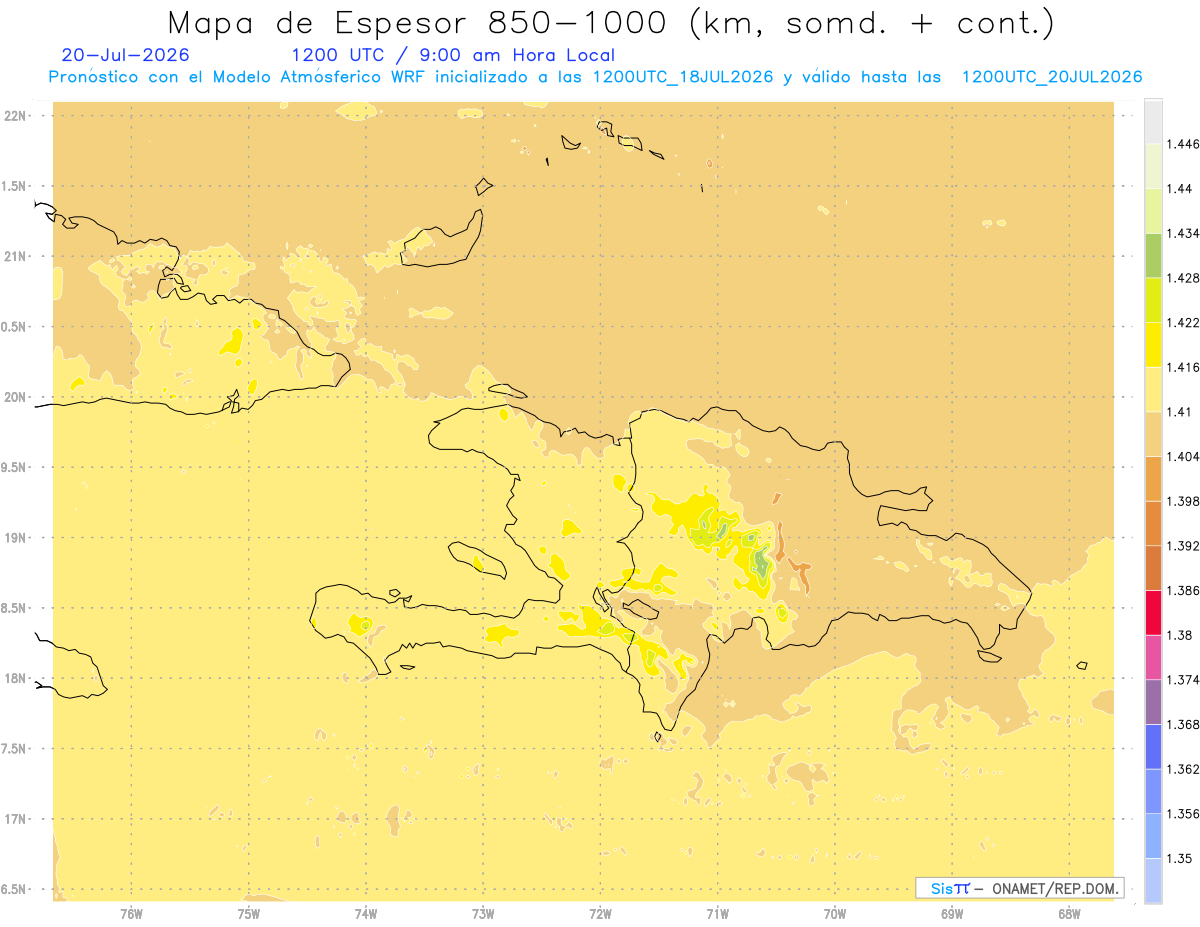Pick the purple legend swatch between 1.368 and 1.374
The height and width of the screenshot is (927, 1200).
coord(1153,702)
